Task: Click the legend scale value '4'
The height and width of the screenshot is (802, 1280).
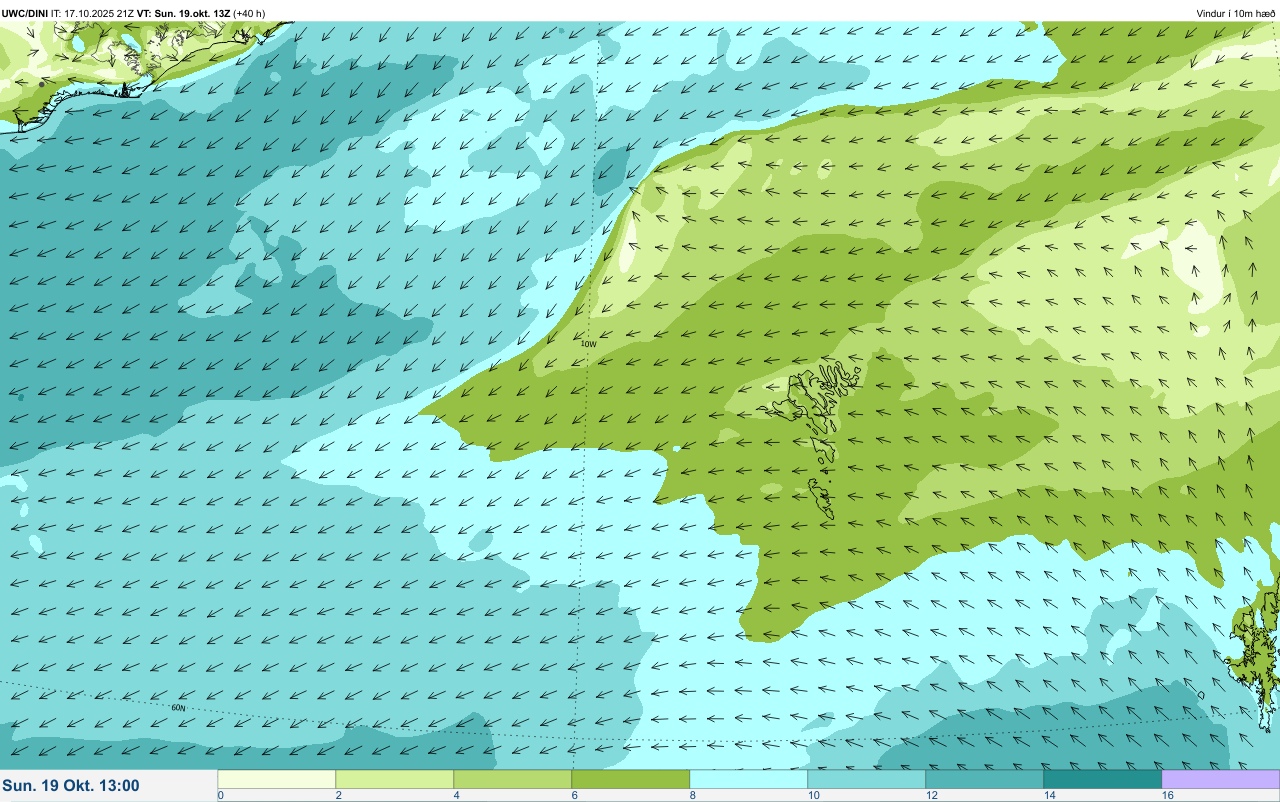Action: coord(456,795)
